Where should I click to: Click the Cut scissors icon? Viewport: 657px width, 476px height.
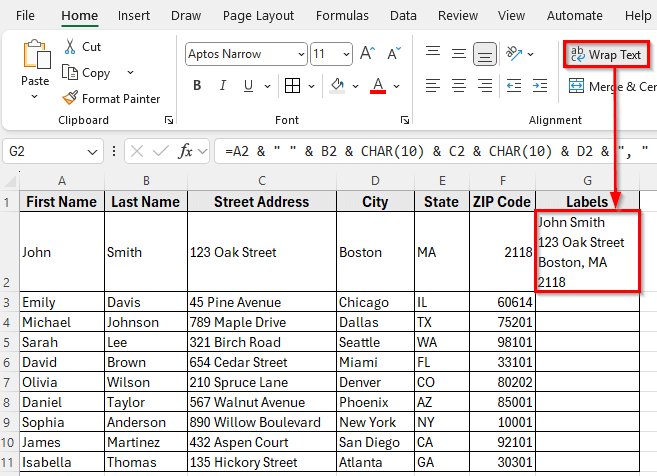click(70, 47)
